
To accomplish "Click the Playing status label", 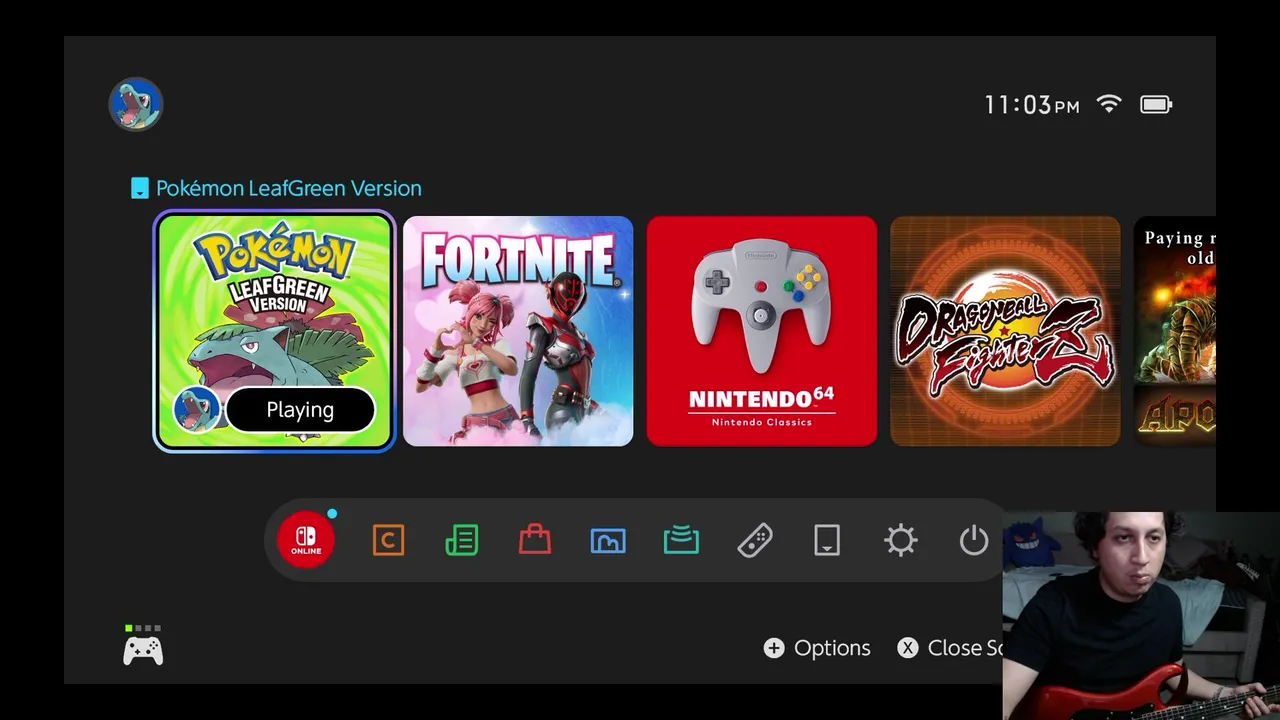I will click(300, 410).
